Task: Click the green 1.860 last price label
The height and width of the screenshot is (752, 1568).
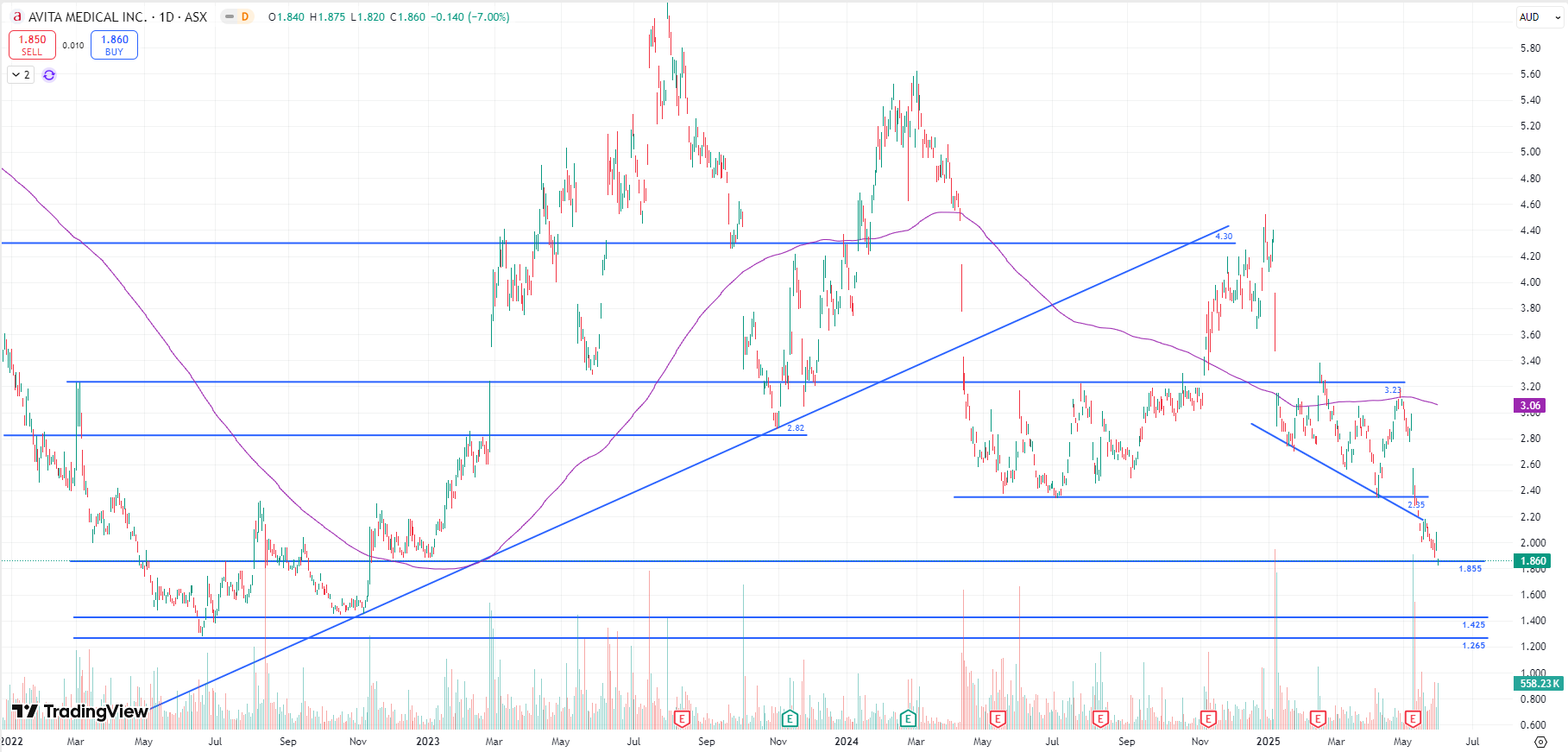Action: click(1532, 561)
